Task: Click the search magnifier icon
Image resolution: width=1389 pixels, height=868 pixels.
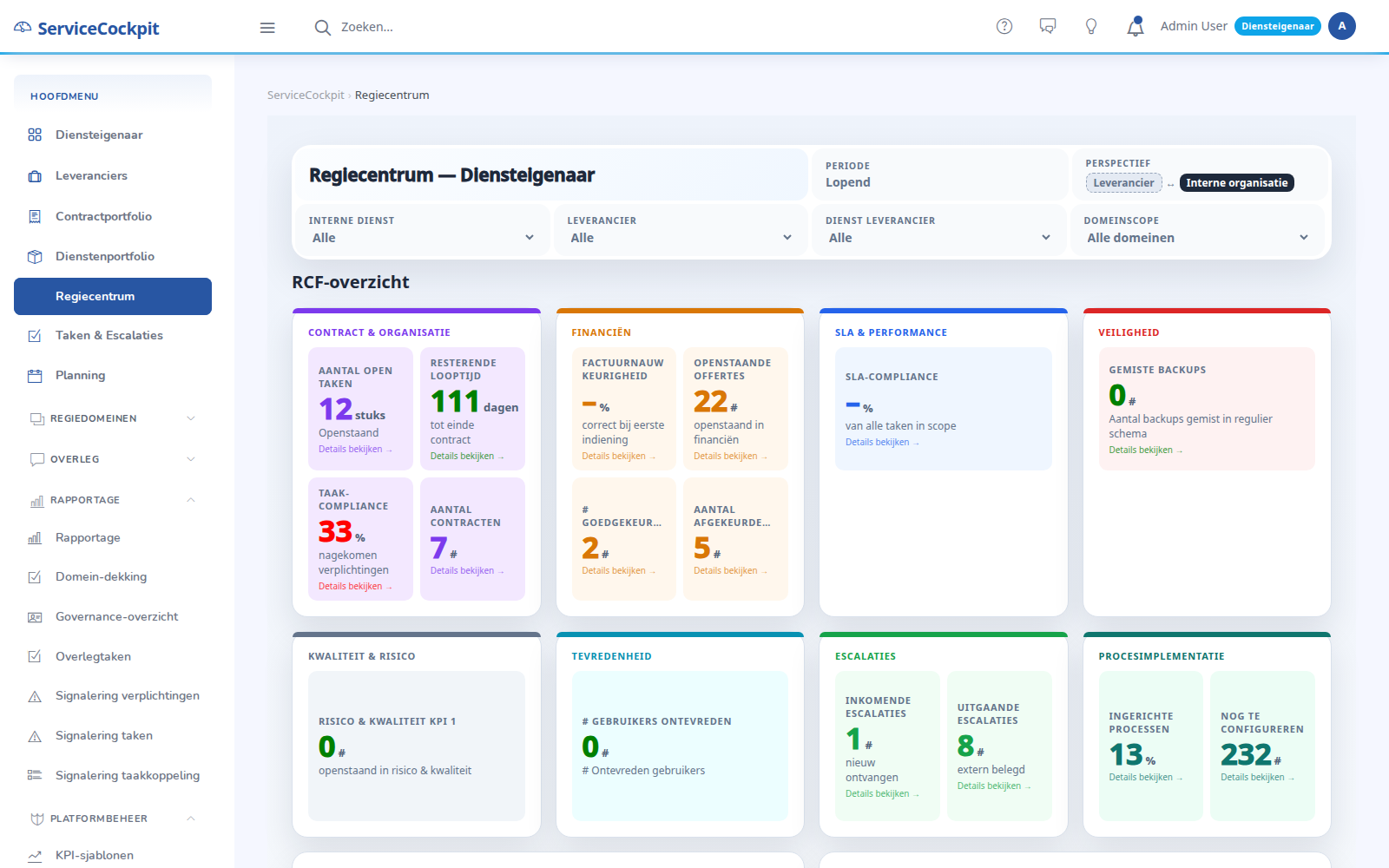Action: (x=322, y=27)
